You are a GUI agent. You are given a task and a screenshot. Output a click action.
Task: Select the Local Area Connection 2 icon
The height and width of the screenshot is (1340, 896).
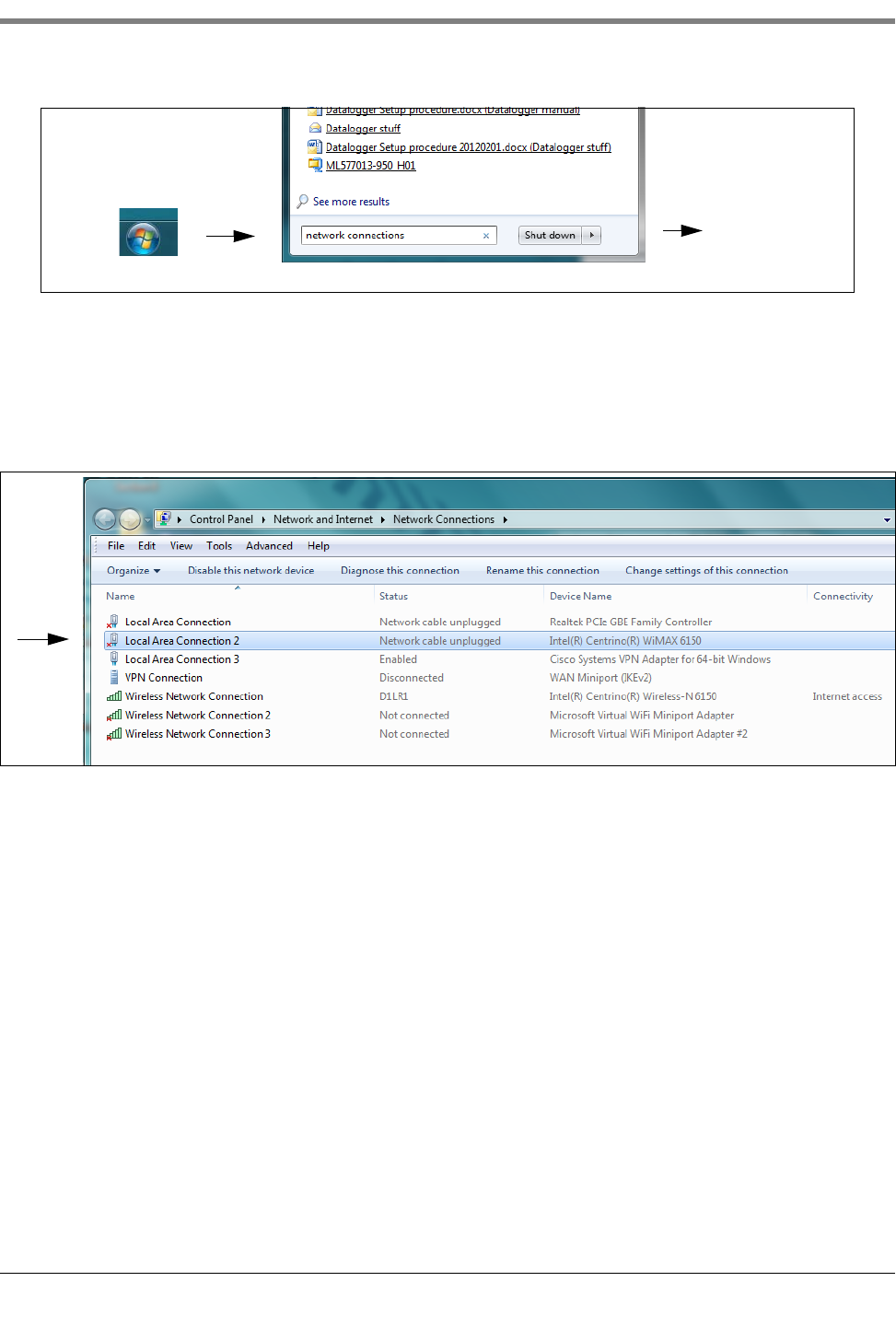pyautogui.click(x=113, y=640)
